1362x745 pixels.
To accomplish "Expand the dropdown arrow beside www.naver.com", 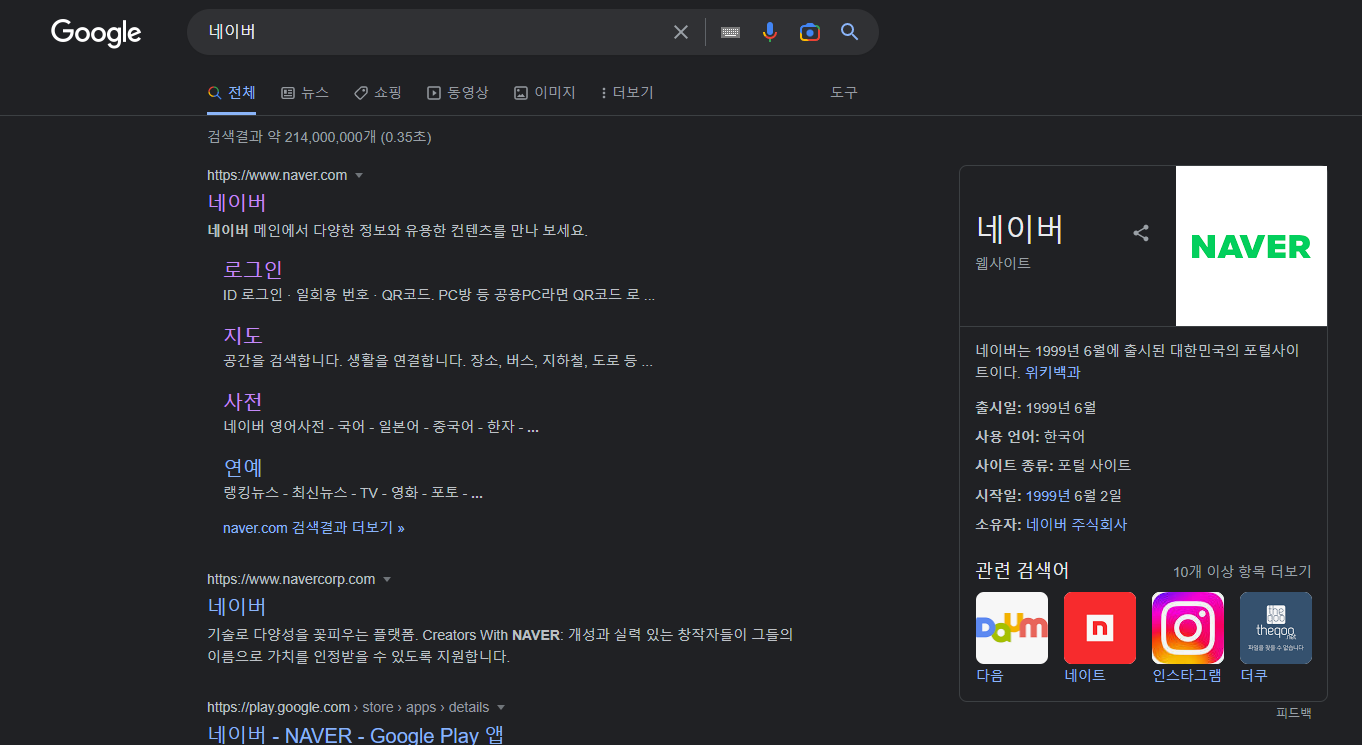I will coord(359,176).
